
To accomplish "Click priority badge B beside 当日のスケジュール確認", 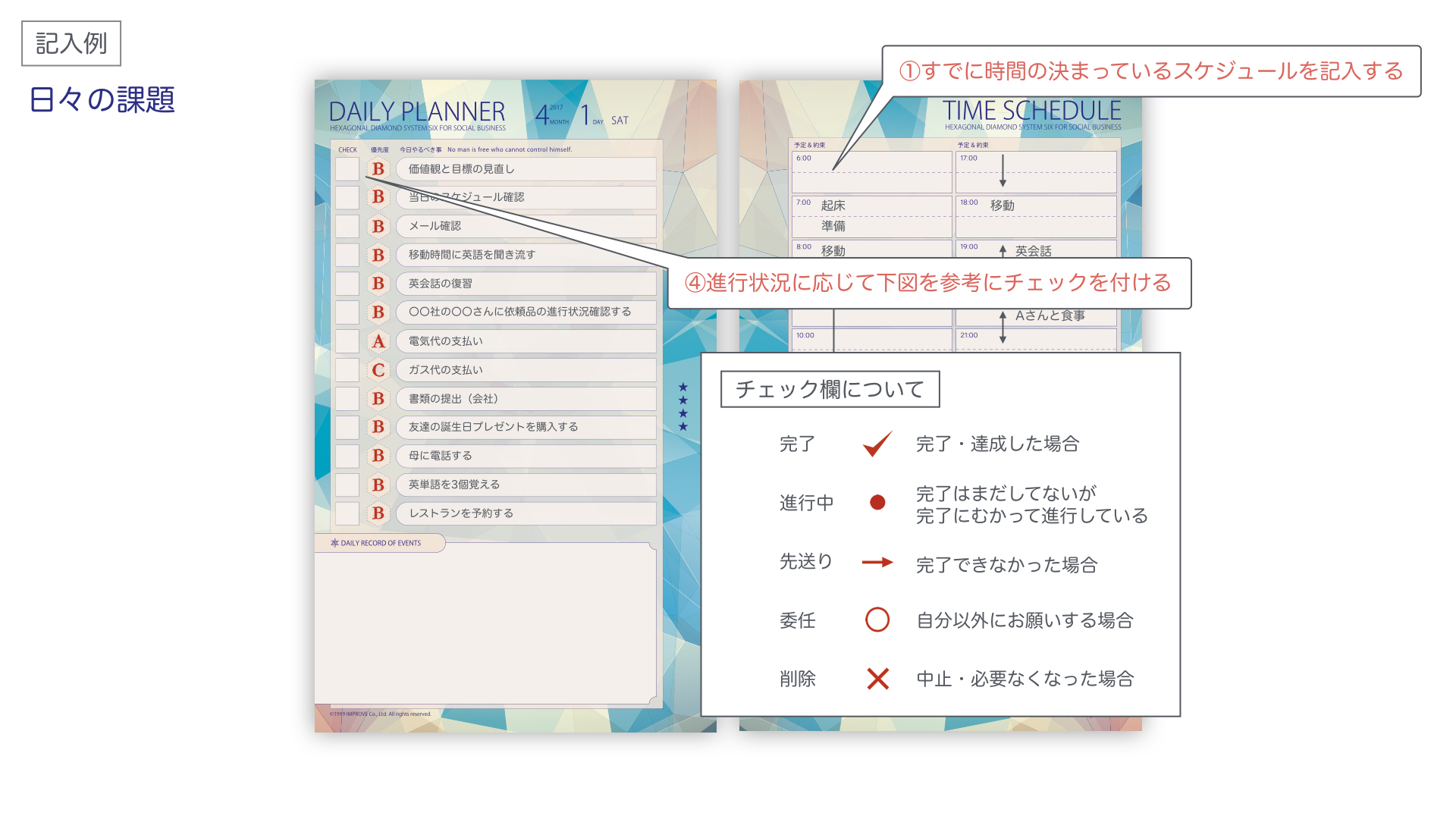I will click(x=378, y=197).
